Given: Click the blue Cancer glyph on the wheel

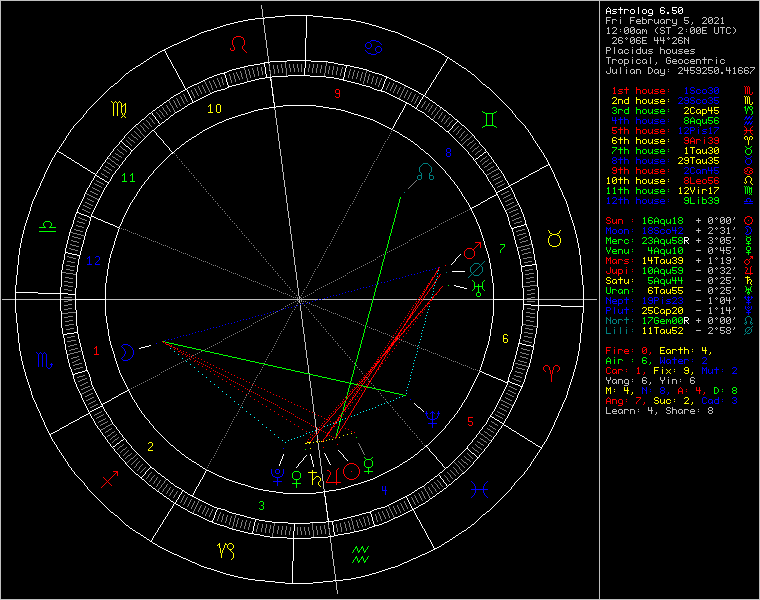Looking at the screenshot, I should point(374,47).
